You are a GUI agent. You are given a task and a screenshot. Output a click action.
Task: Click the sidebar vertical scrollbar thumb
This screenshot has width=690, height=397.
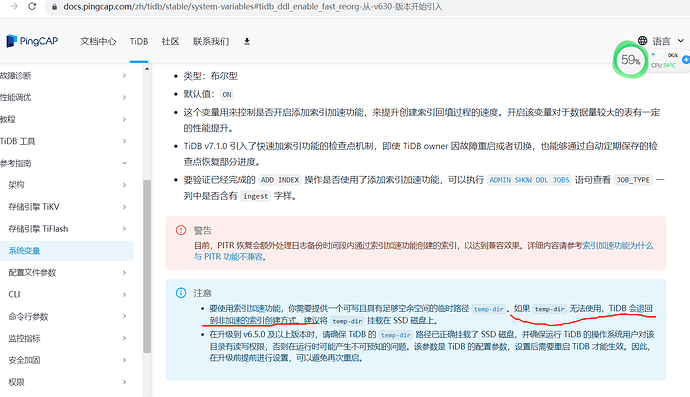147,266
